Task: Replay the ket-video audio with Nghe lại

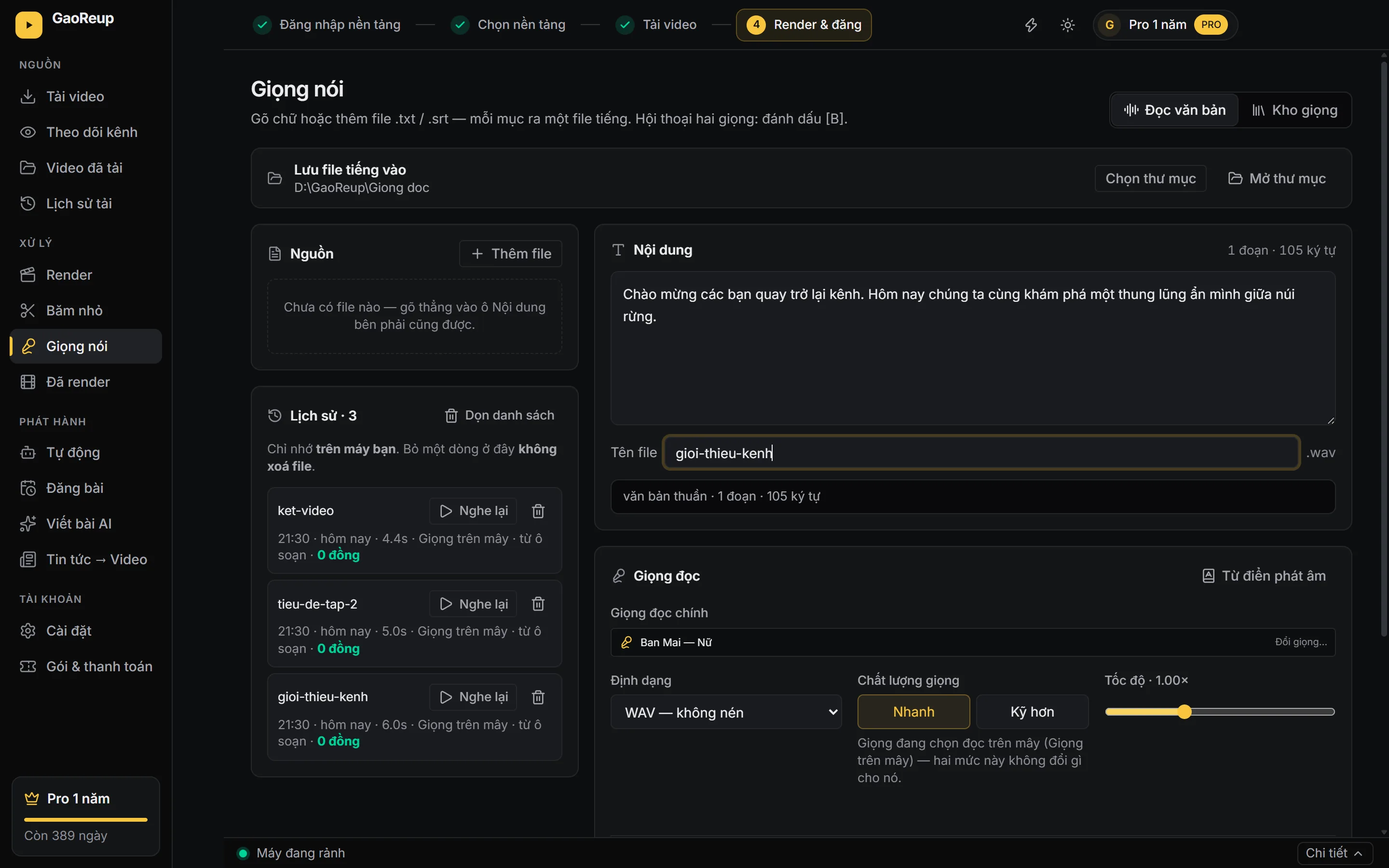Action: point(473,511)
